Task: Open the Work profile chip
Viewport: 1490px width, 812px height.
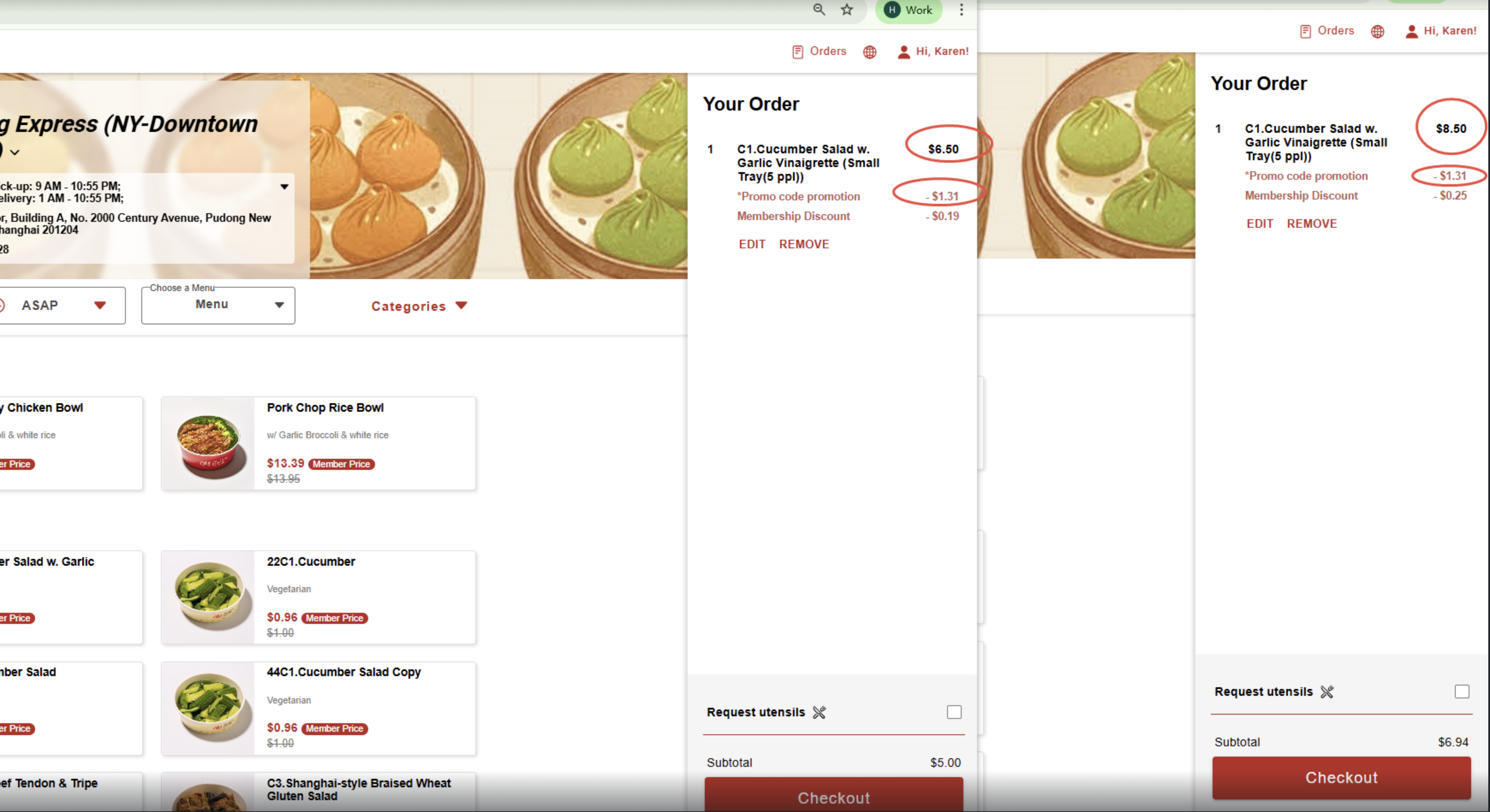Action: point(908,10)
